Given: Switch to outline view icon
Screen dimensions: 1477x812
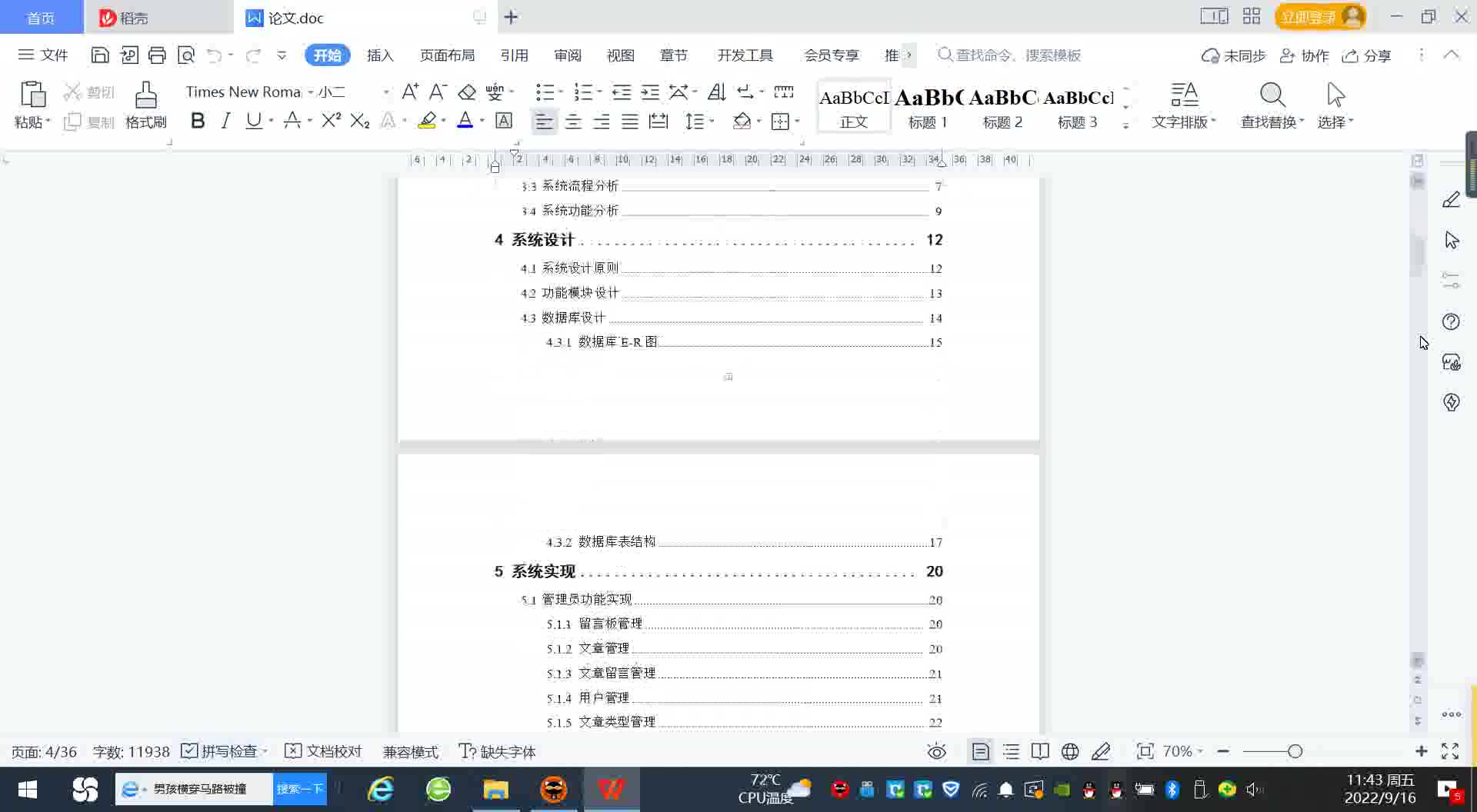Looking at the screenshot, I should point(1011,751).
